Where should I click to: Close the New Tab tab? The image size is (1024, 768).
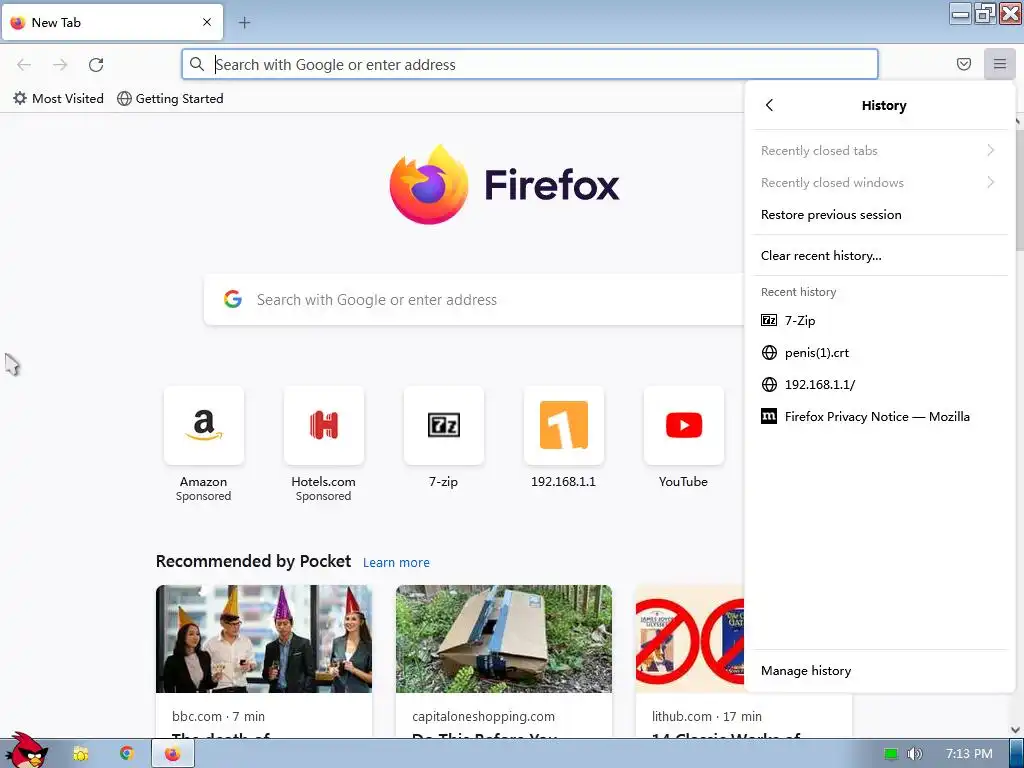click(x=207, y=22)
